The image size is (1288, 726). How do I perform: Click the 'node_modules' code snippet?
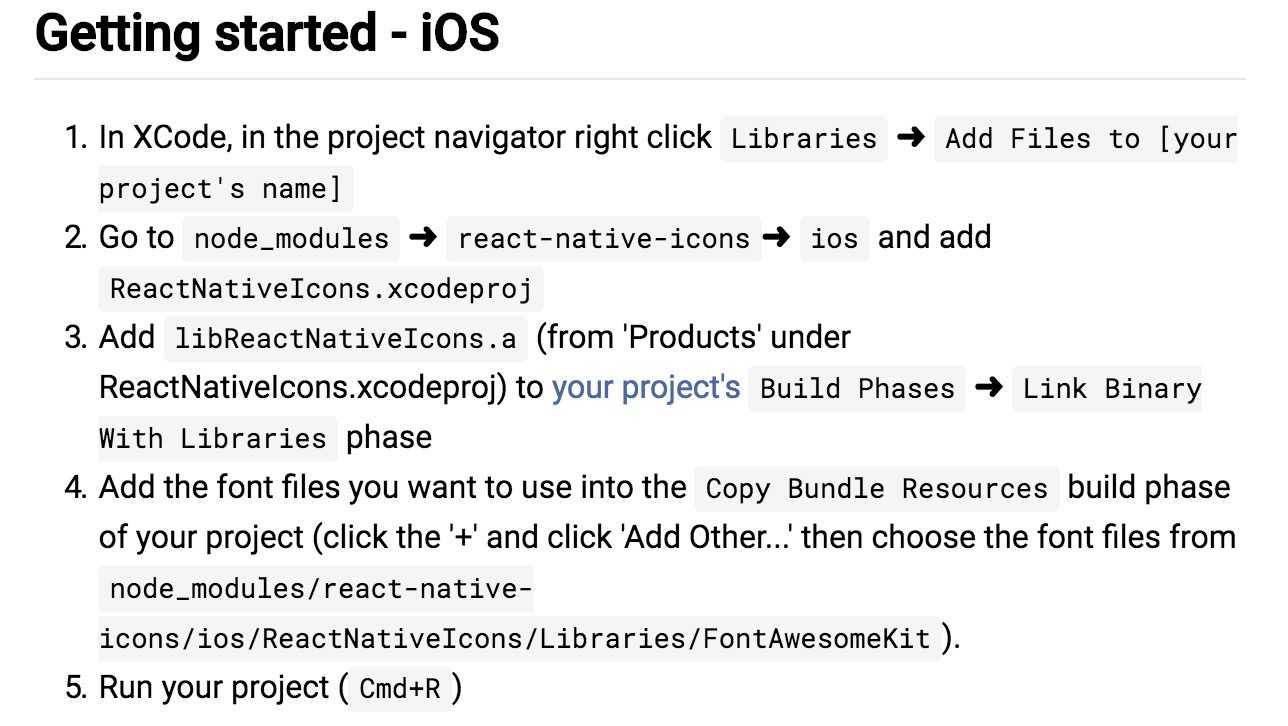[x=291, y=238]
